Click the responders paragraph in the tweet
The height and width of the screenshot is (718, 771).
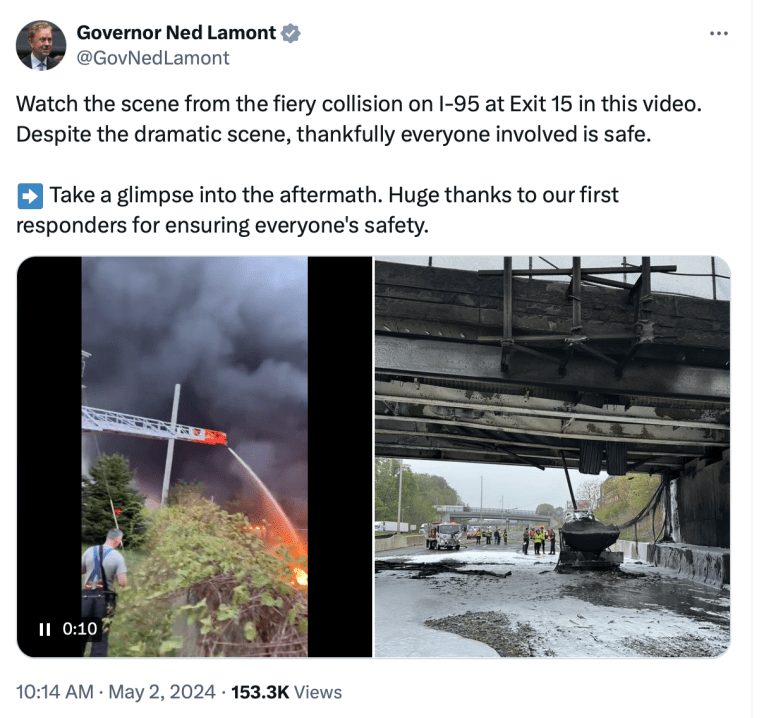(317, 210)
